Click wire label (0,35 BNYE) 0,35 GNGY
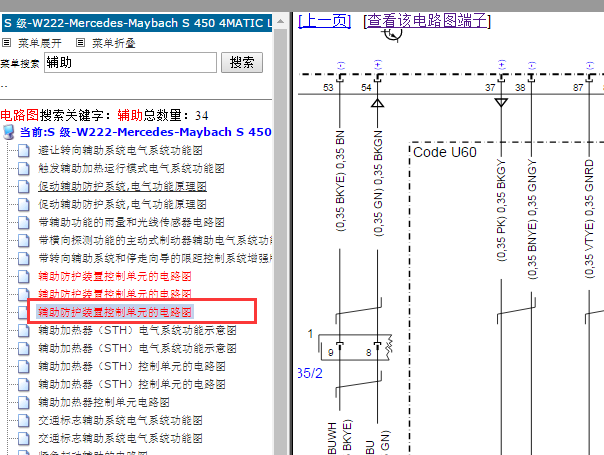Viewport: 604px width, 455px height. point(532,219)
